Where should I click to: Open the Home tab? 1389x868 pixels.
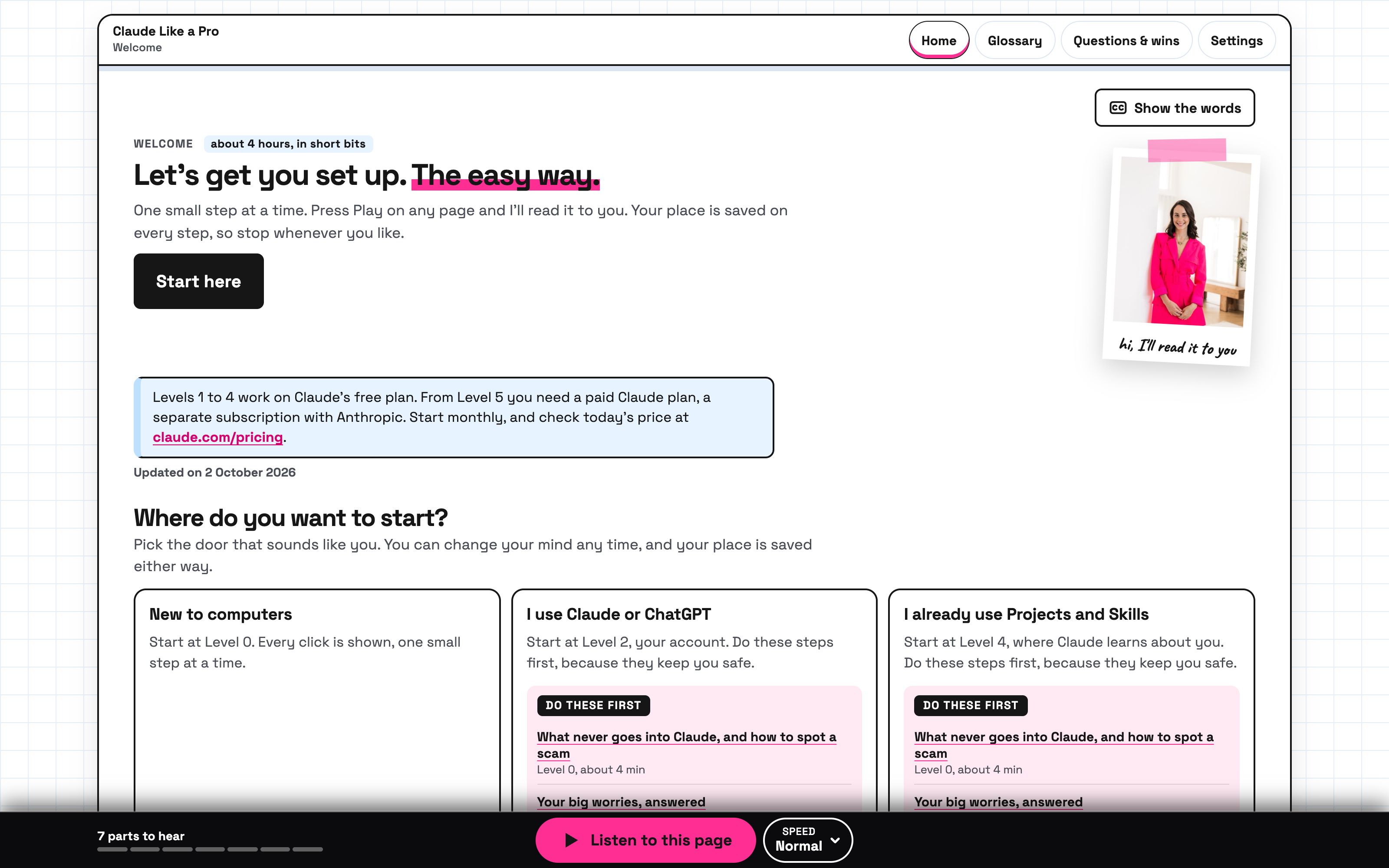[938, 41]
